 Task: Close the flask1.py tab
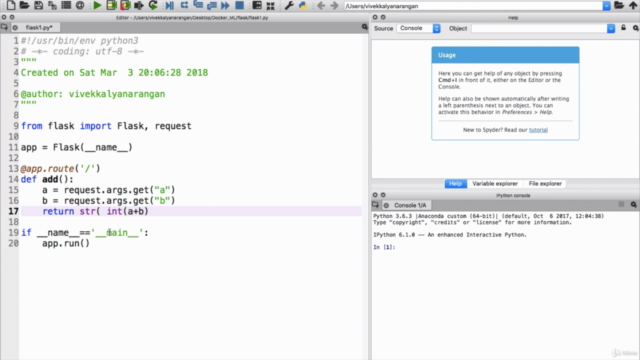pyautogui.click(x=16, y=27)
